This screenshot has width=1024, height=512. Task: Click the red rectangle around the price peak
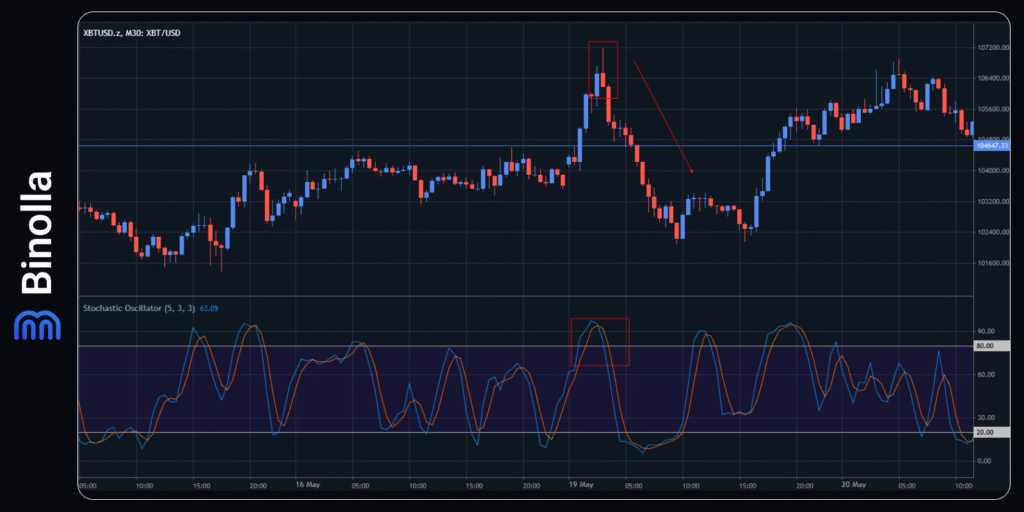[603, 70]
